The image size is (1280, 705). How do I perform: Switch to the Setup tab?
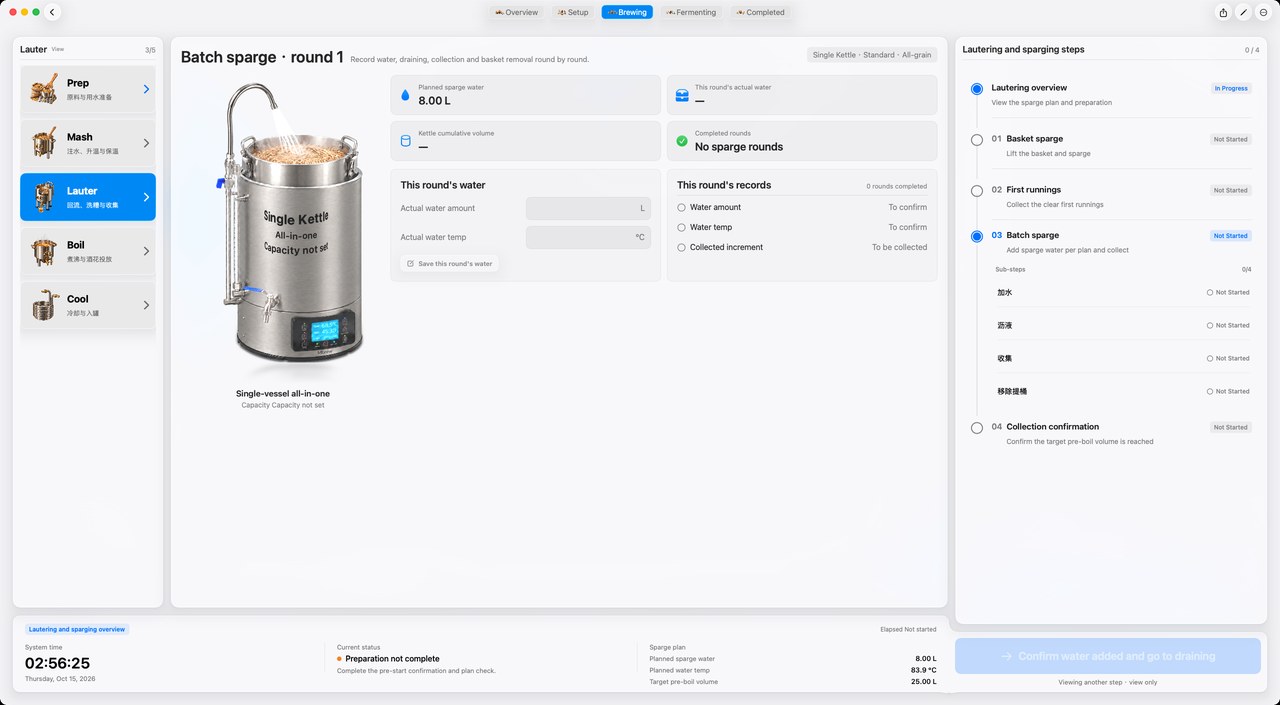(572, 12)
